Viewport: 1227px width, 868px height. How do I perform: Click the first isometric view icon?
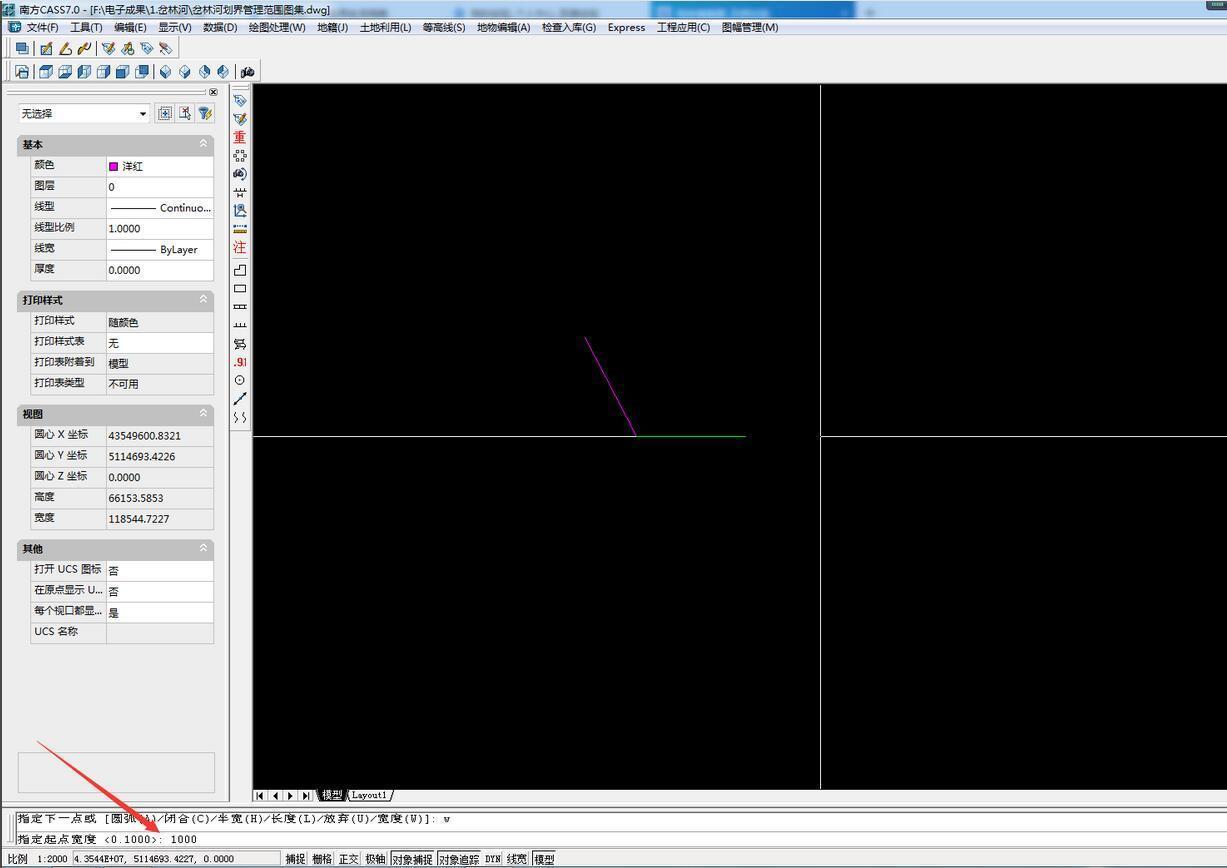[166, 72]
